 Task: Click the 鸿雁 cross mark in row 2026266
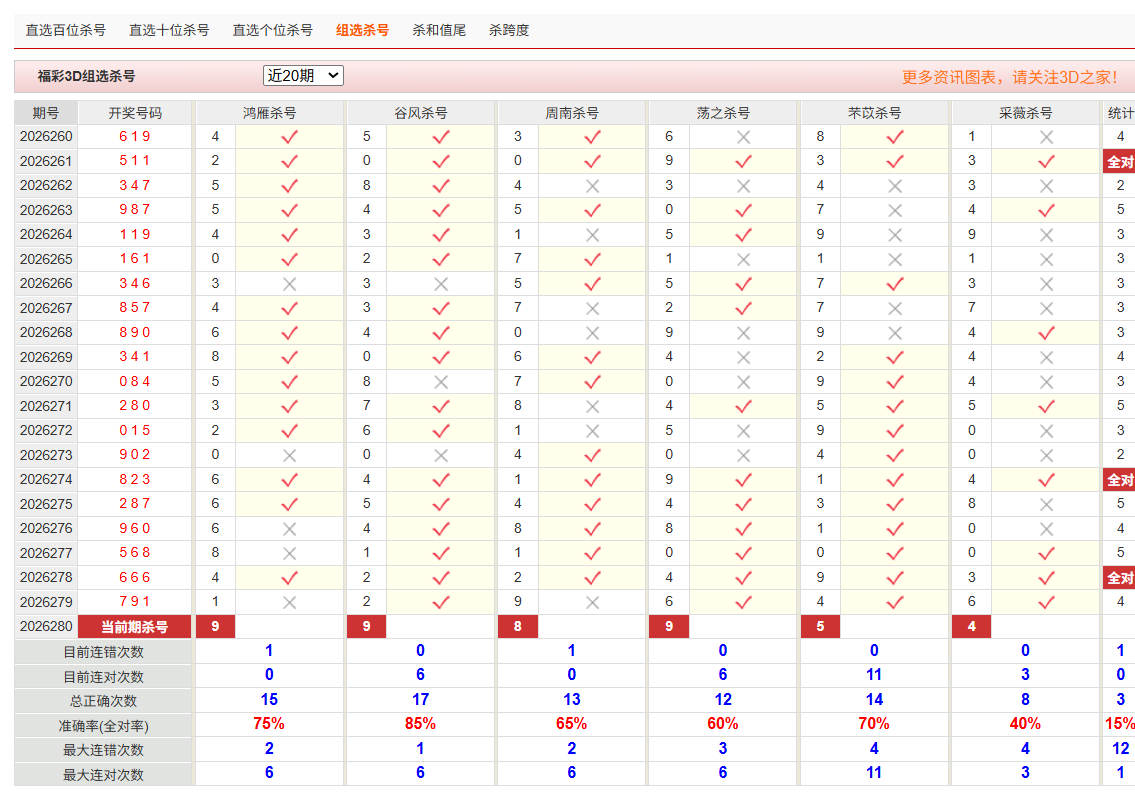[290, 284]
